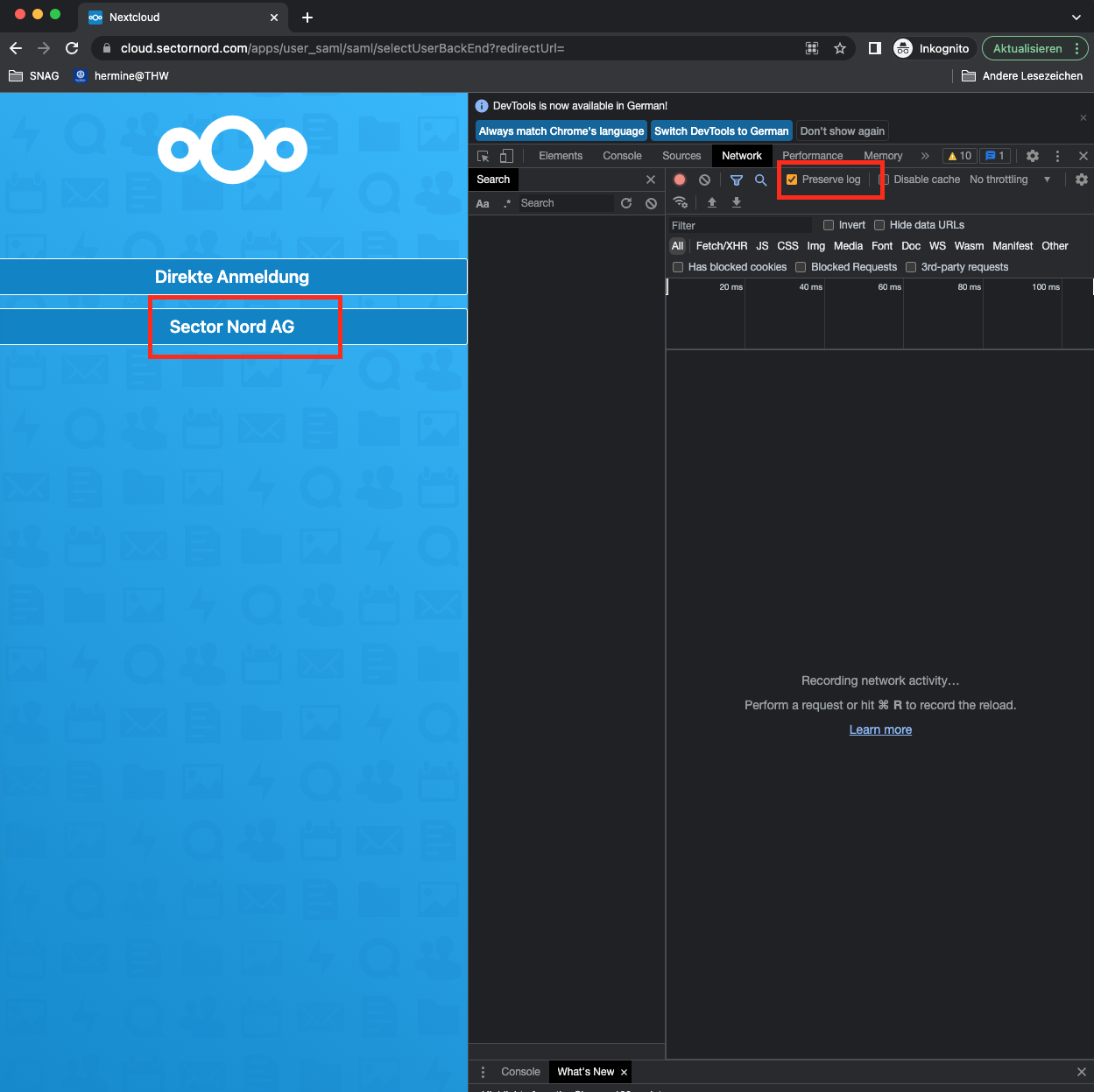Viewport: 1094px width, 1092px height.
Task: Click the warnings counter showing 10
Action: [x=960, y=156]
